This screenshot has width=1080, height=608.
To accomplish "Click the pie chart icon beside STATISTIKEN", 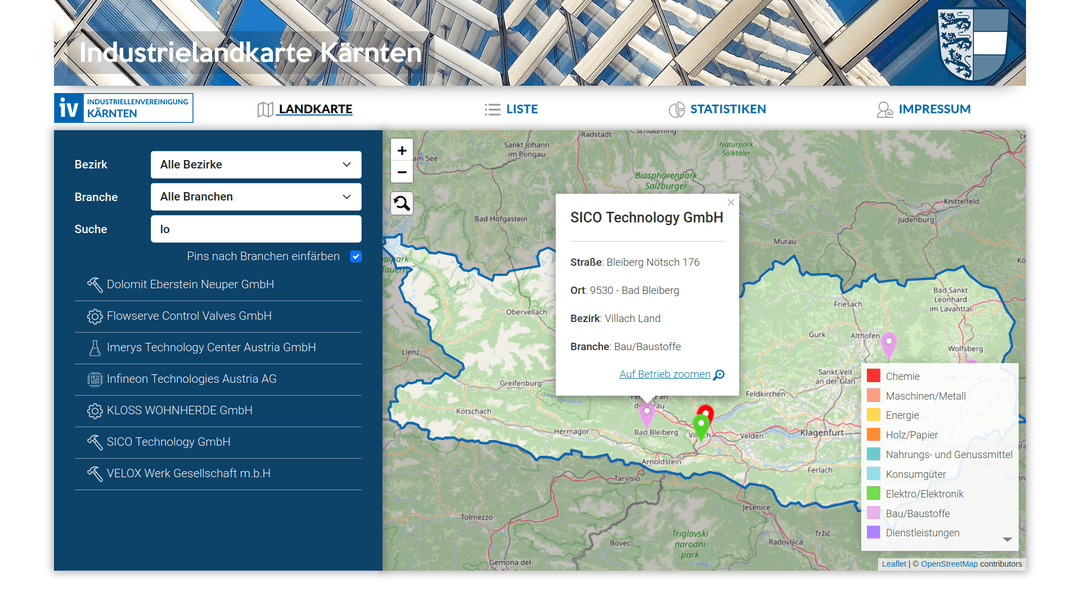I will [676, 109].
